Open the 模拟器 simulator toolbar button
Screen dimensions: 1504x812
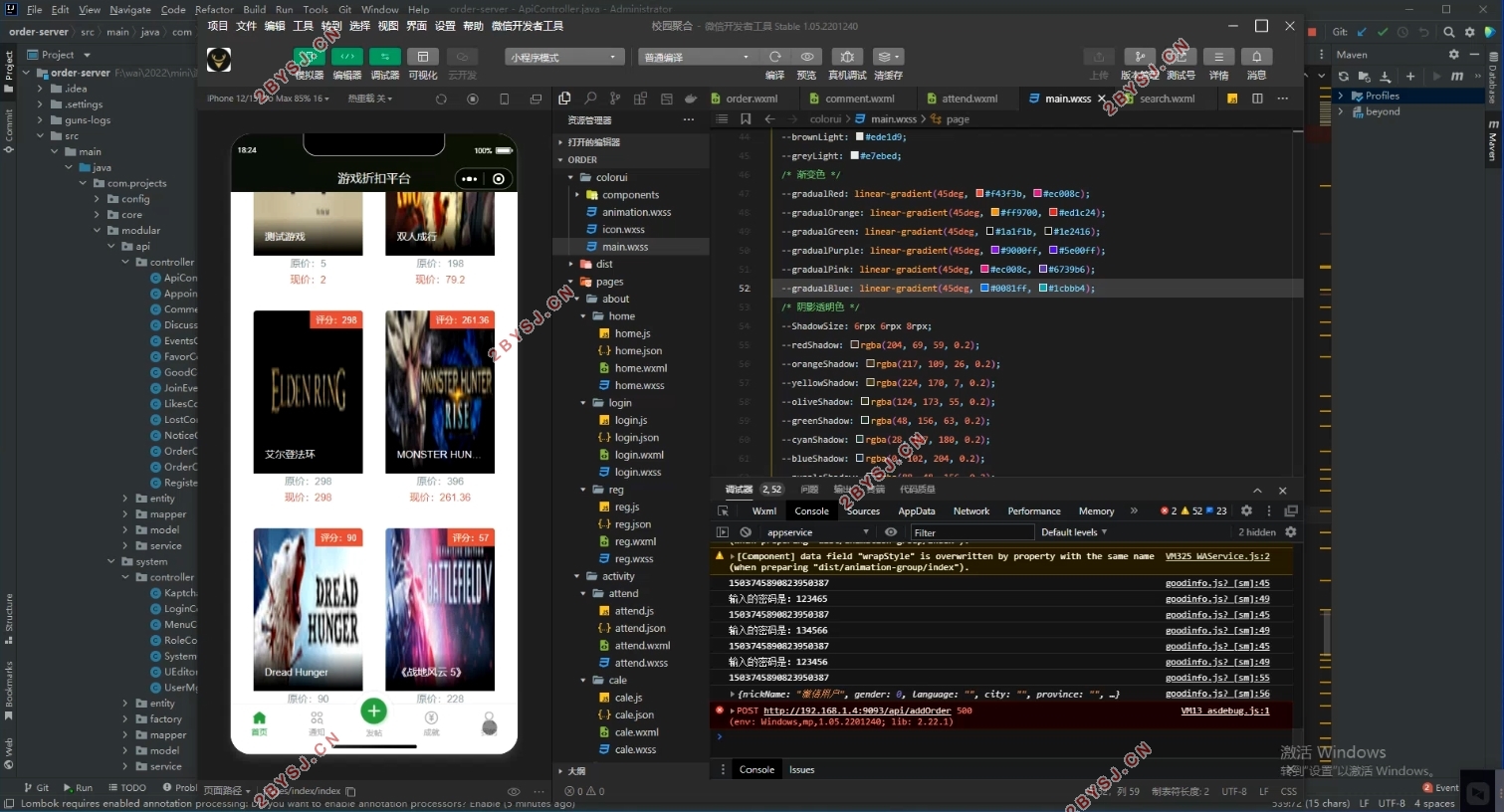[x=310, y=57]
